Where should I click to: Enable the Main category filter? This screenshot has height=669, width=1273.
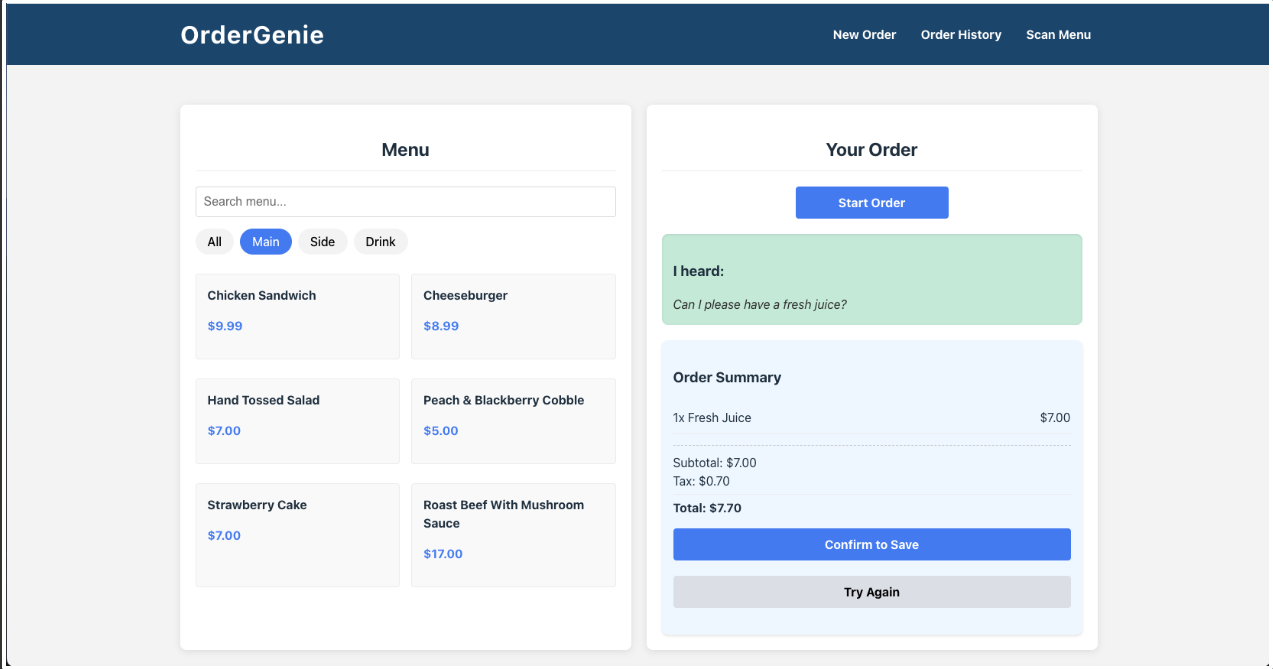(x=265, y=241)
